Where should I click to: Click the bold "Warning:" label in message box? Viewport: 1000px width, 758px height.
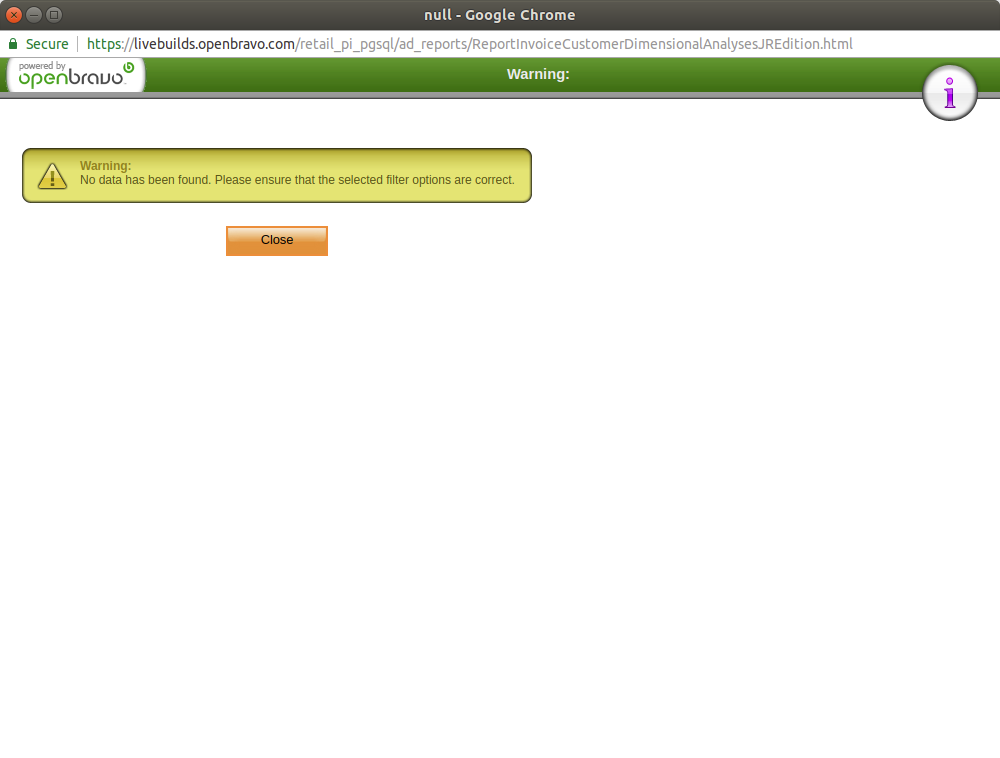[105, 166]
